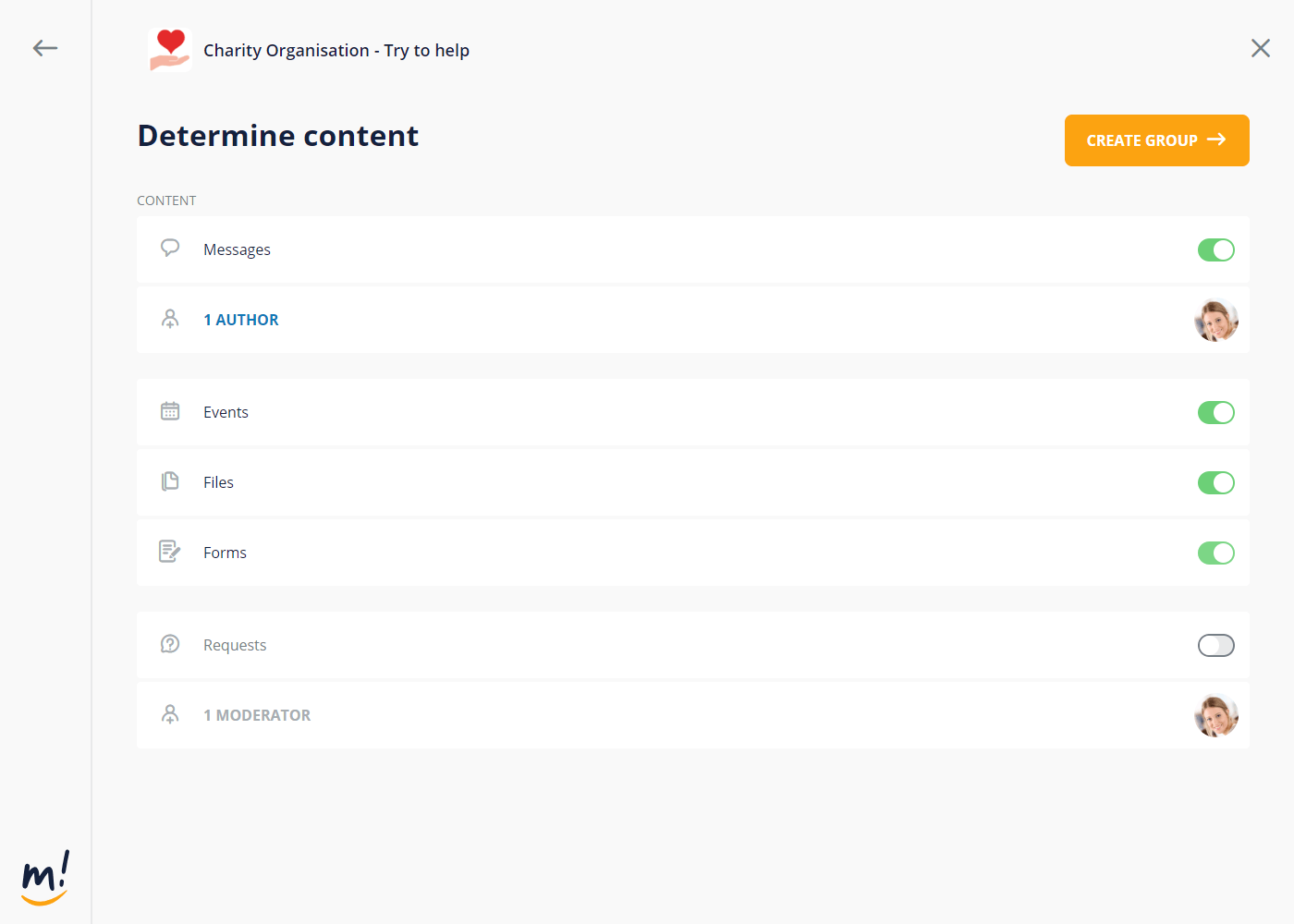Disable the Forms toggle
Viewport: 1294px width, 924px height.
pos(1215,553)
